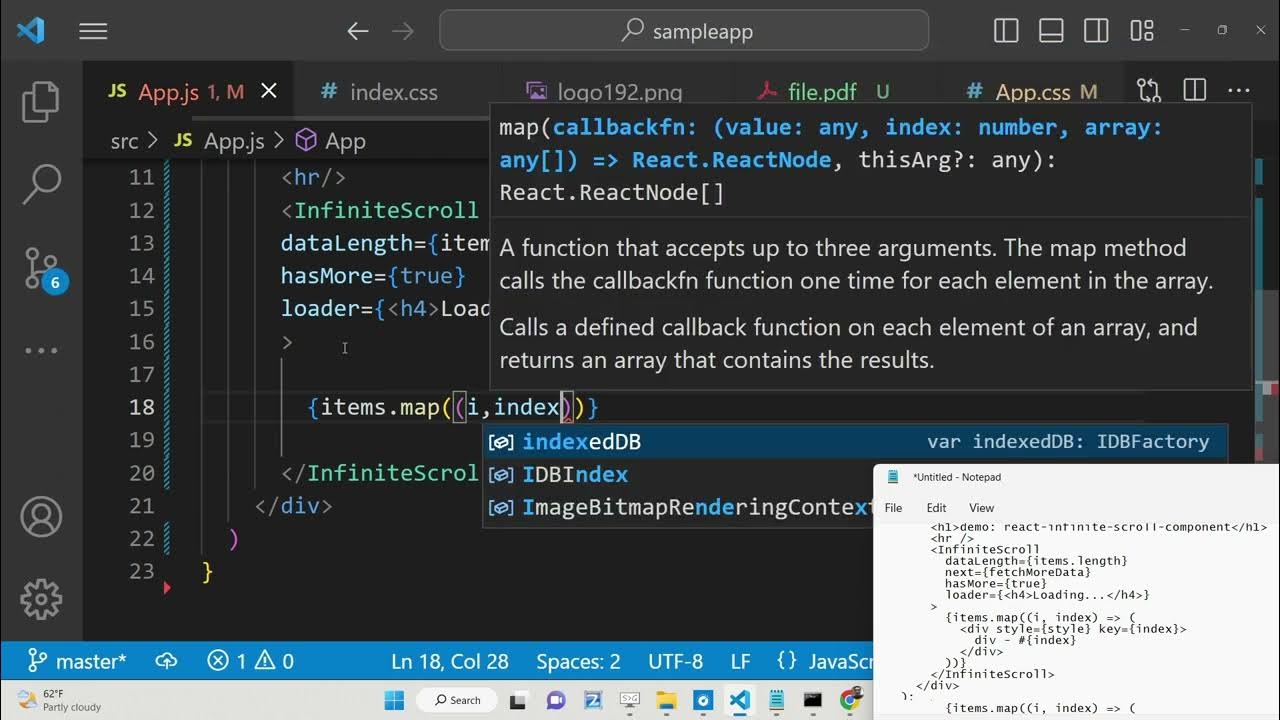Click the split editor right icon
Viewport: 1280px width, 720px height.
point(1194,91)
